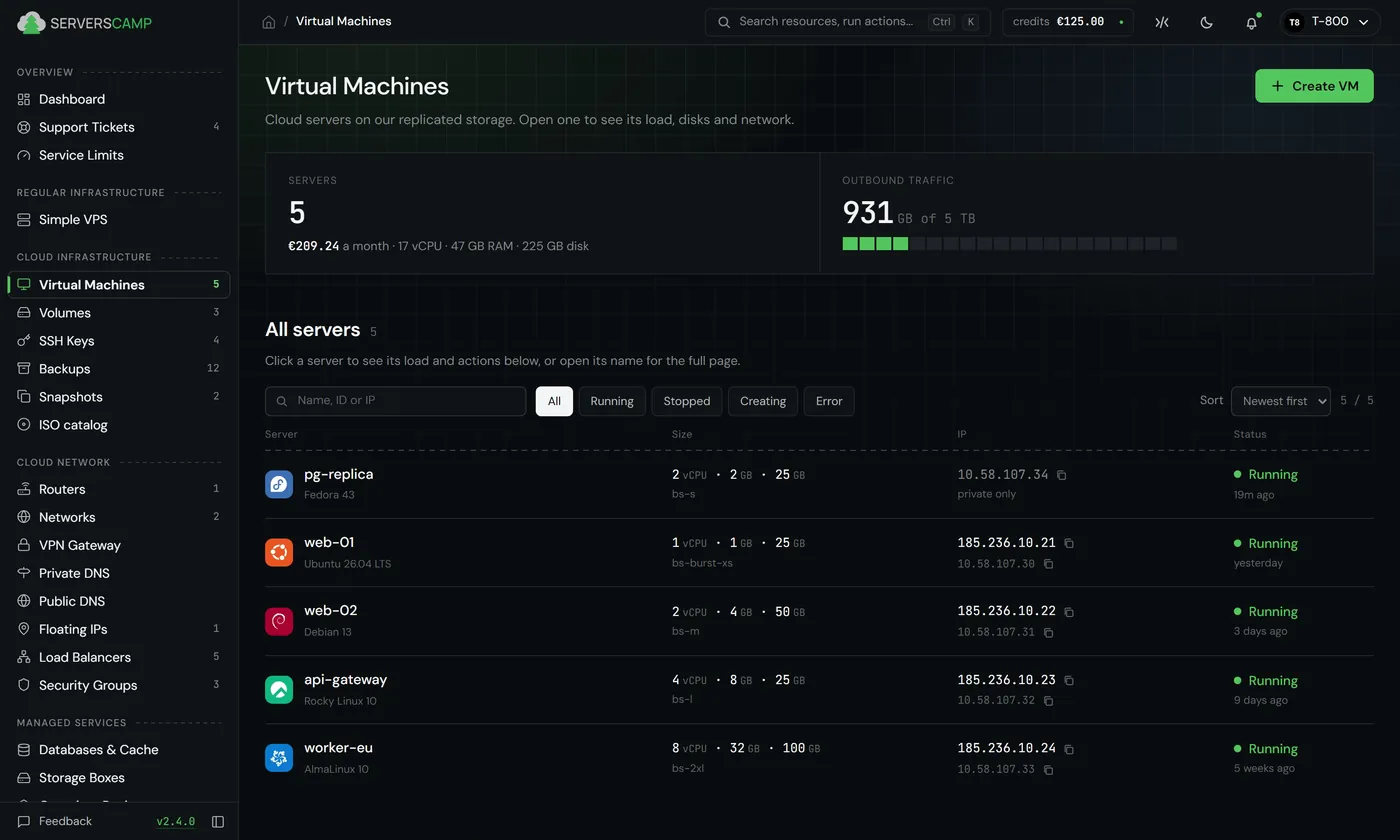Open the worker-eu server name

tap(338, 748)
